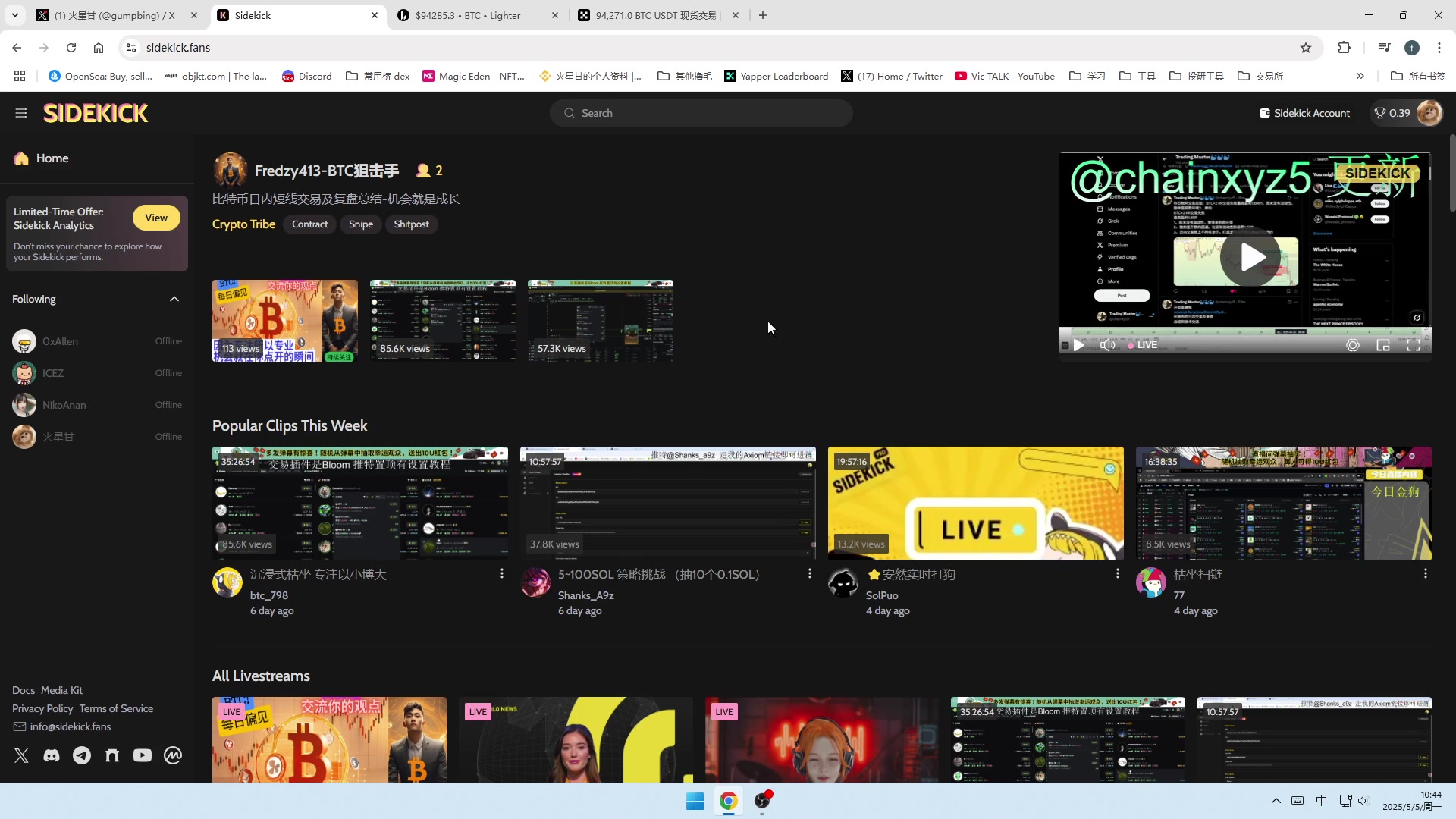Select the Shitpost tag
The width and height of the screenshot is (1456, 819).
pos(411,224)
